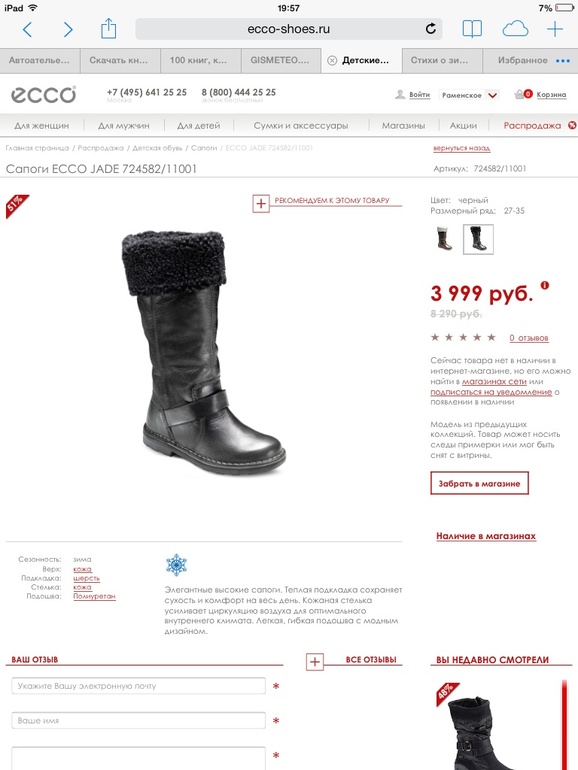The width and height of the screenshot is (578, 770).
Task: Open Распродажа menu item
Action: click(532, 125)
